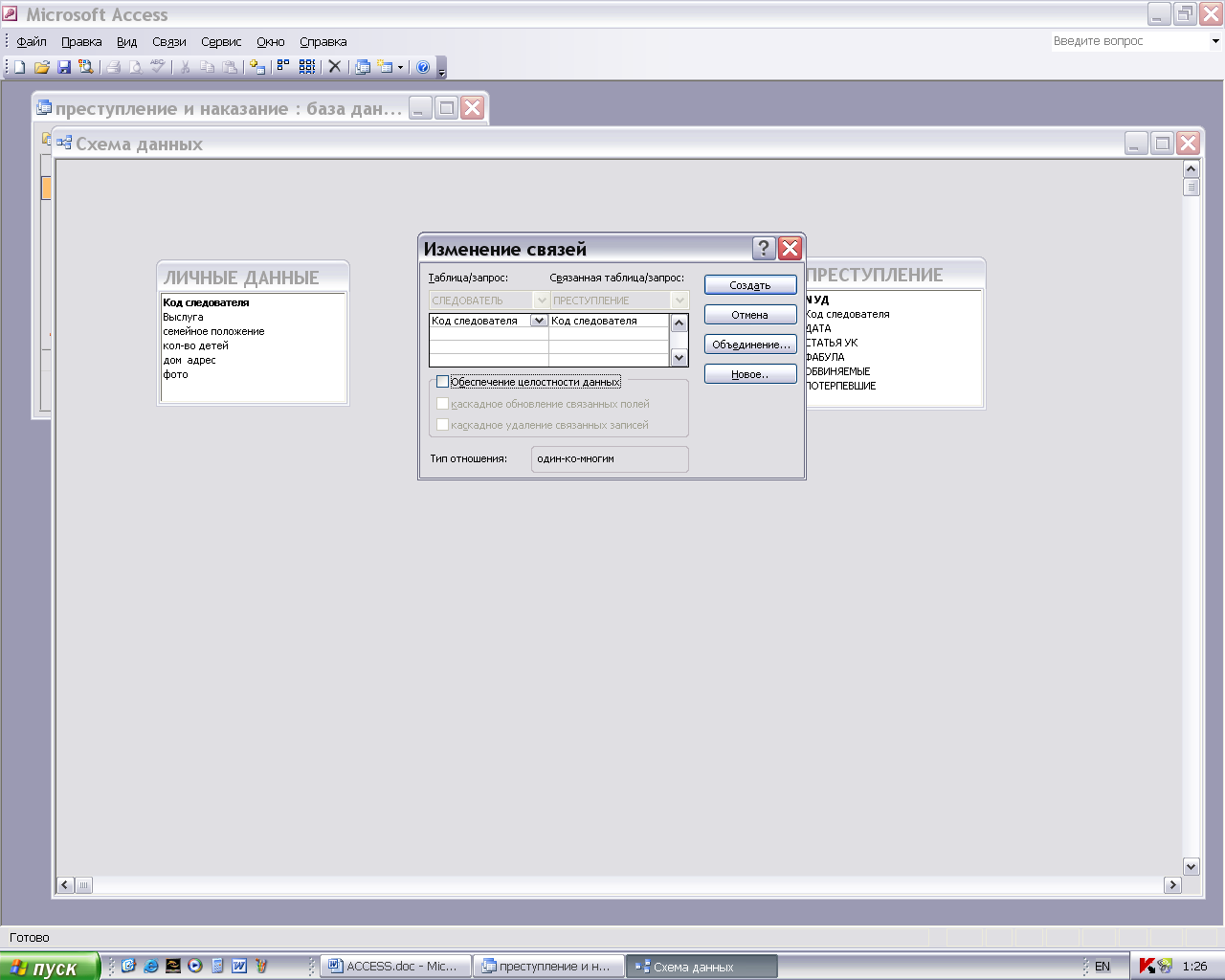Click the Создать button
This screenshot has width=1225, height=980.
pos(750,285)
